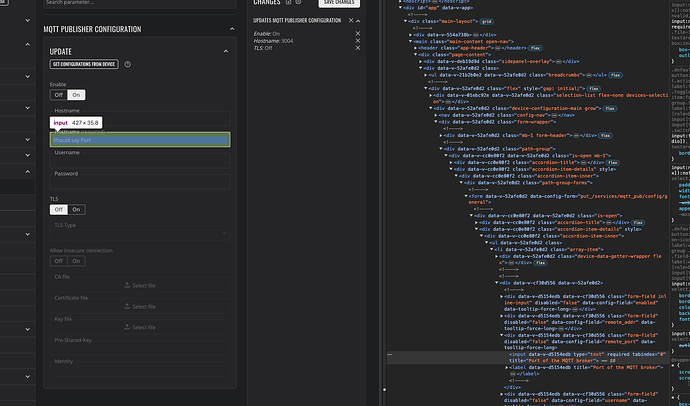690x406 pixels.
Task: Expand the nav config-nav node in DevTools
Action: pos(436,115)
